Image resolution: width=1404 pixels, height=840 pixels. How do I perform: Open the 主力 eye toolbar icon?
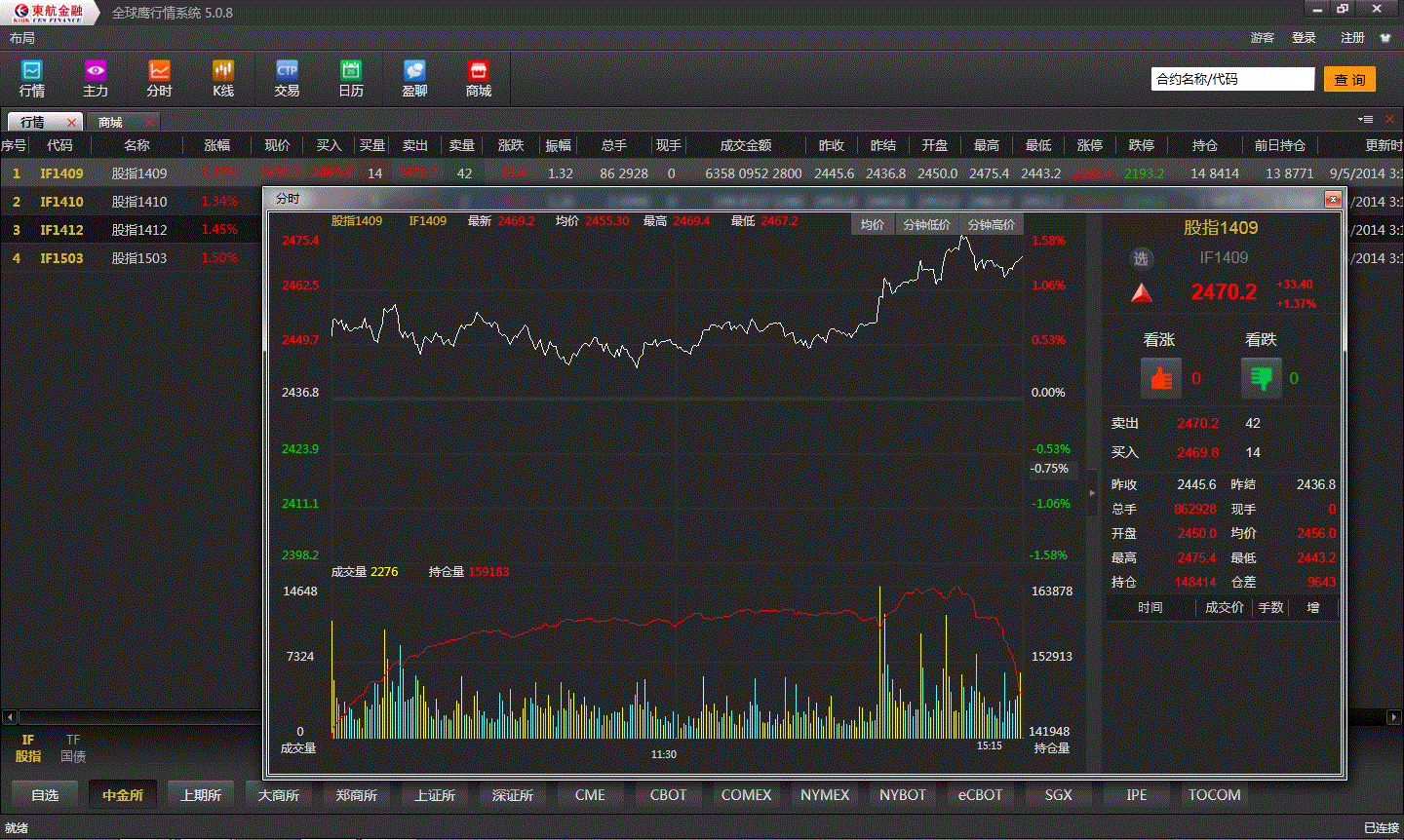tap(96, 78)
